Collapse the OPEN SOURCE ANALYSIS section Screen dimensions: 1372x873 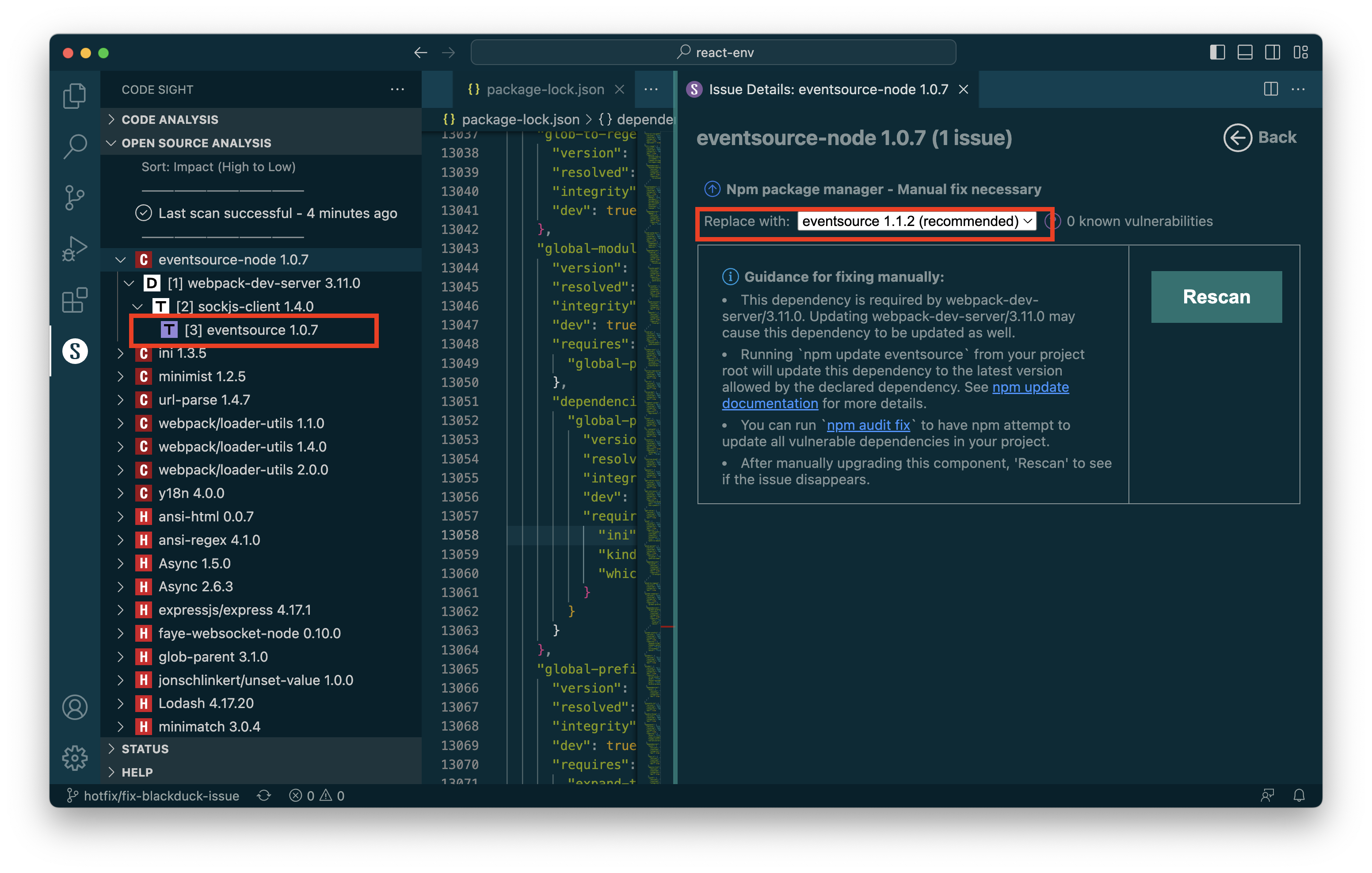click(x=261, y=142)
